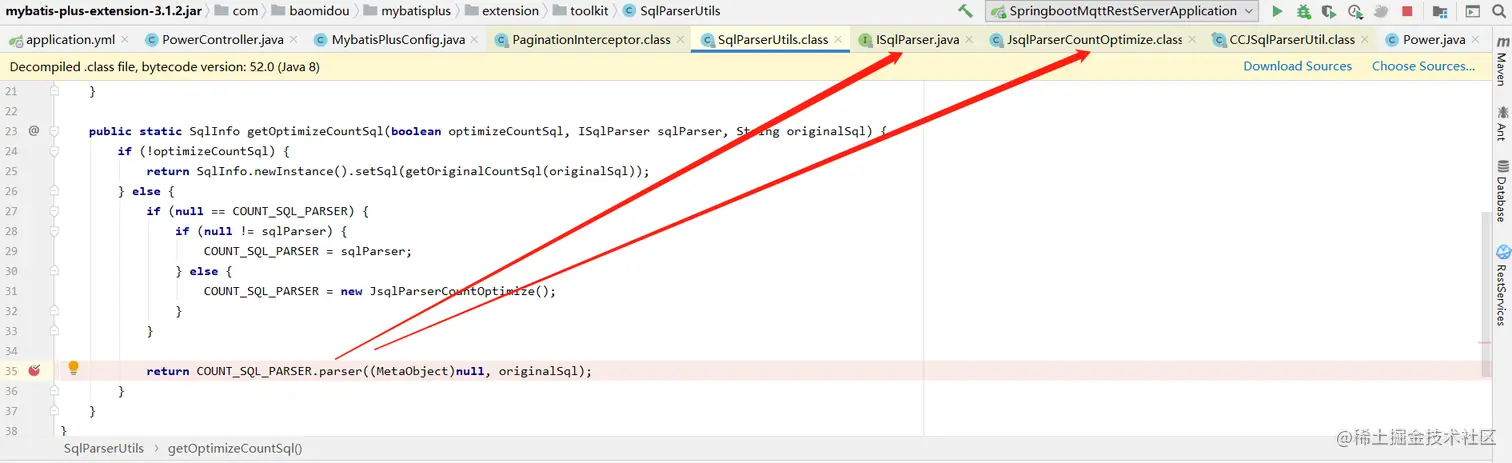The width and height of the screenshot is (1512, 463).
Task: Click SqlParserUtils in bottom breadcrumb
Action: (104, 449)
